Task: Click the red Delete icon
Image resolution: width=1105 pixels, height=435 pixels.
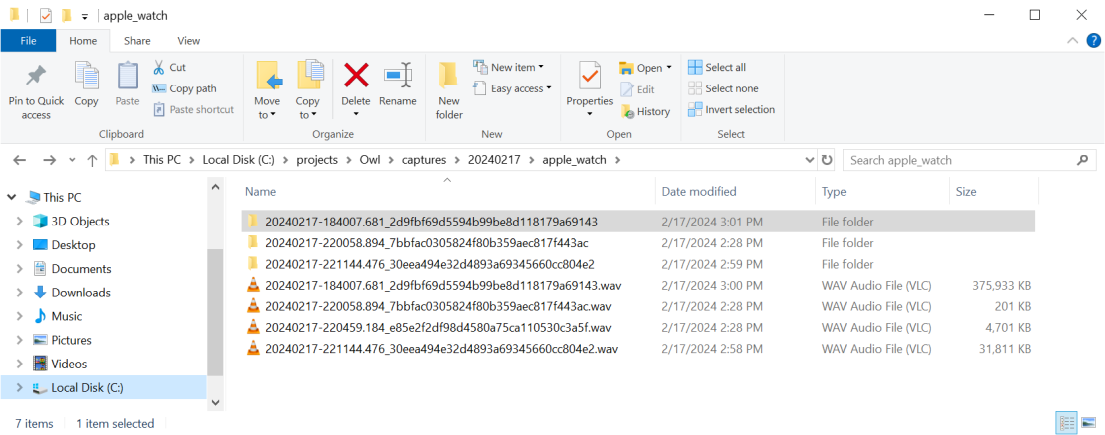Action: (356, 75)
